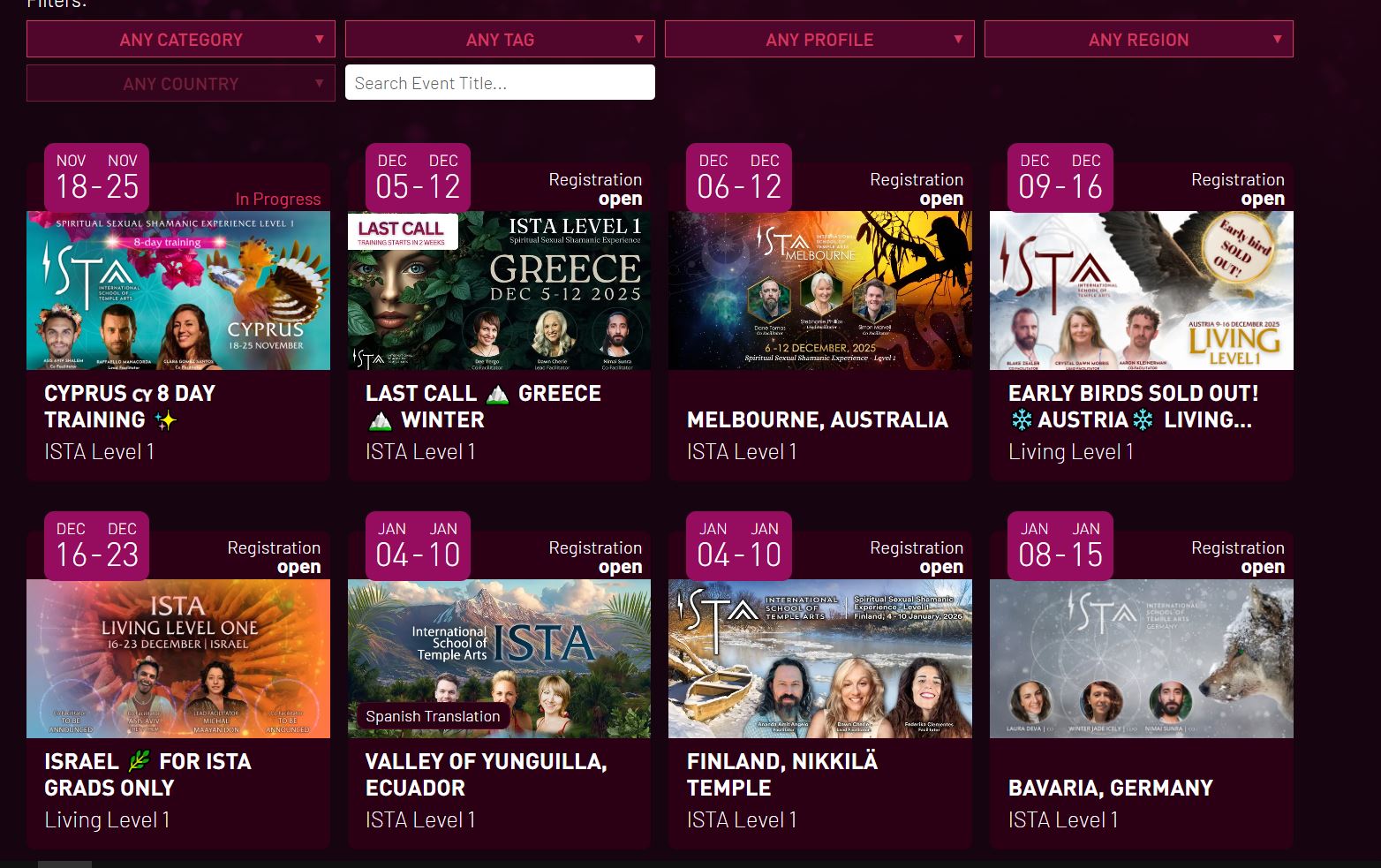Select the Melbourne event banner image
Image resolution: width=1381 pixels, height=868 pixels.
[x=819, y=291]
